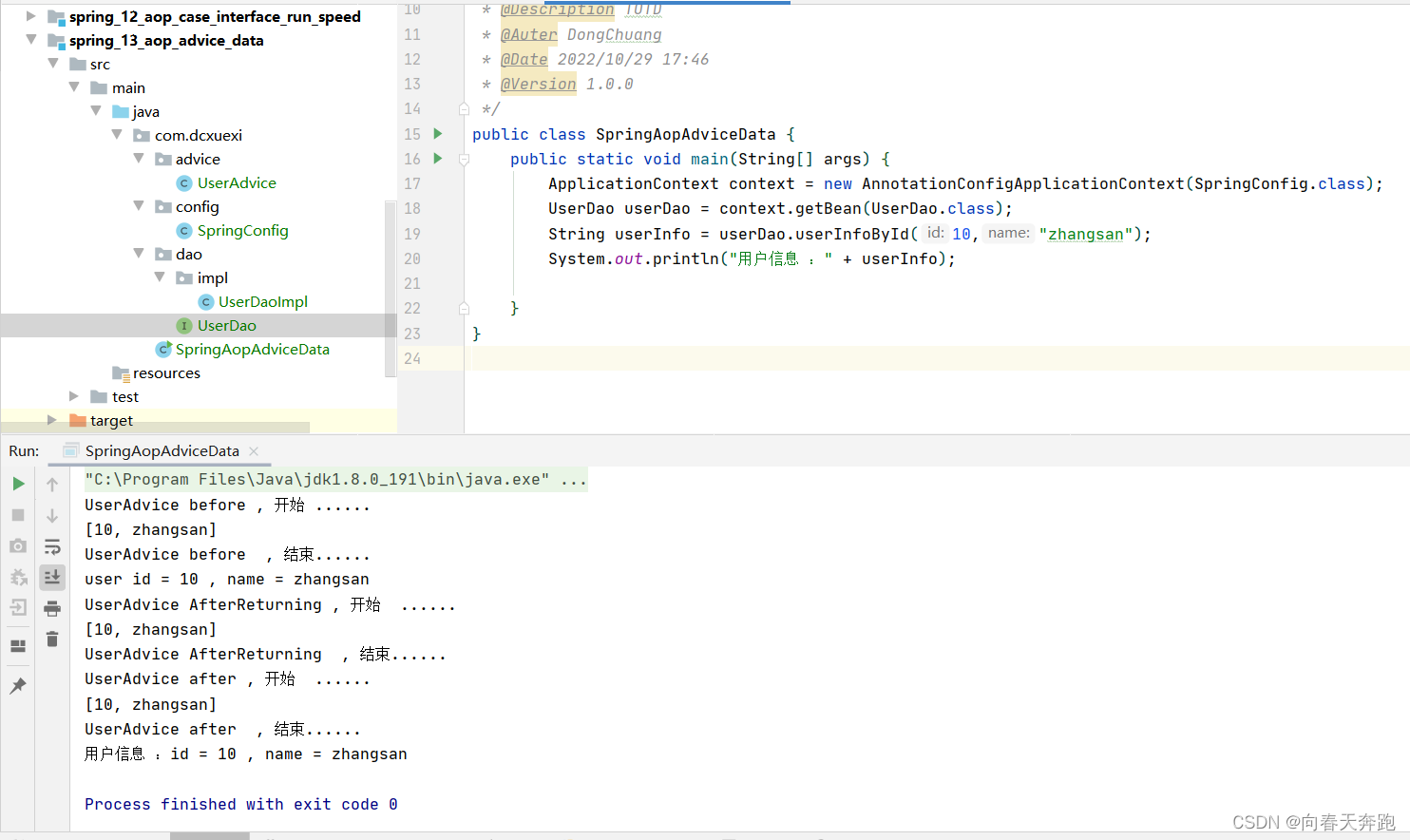Click the @Auter doc tag on line 11
Image resolution: width=1410 pixels, height=840 pixels.
528,35
